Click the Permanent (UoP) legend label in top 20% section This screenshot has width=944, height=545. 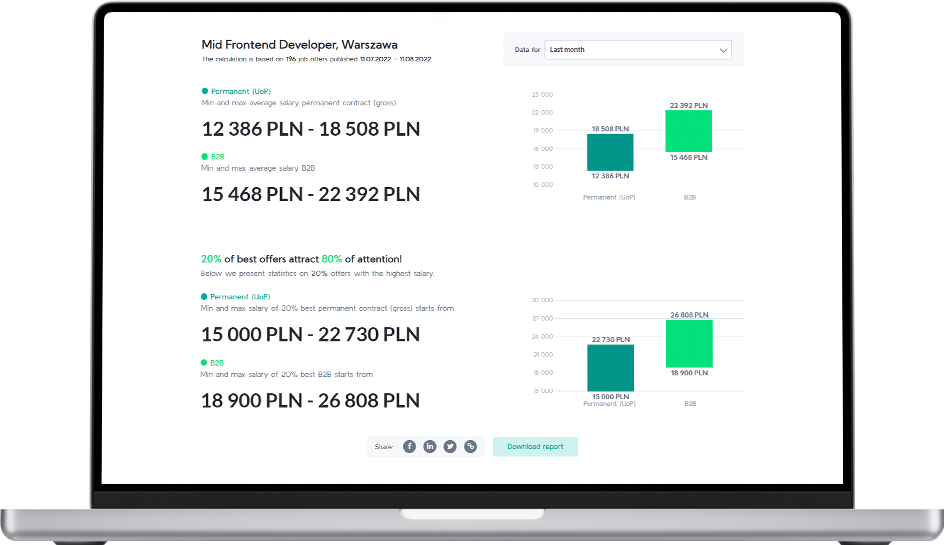click(240, 297)
